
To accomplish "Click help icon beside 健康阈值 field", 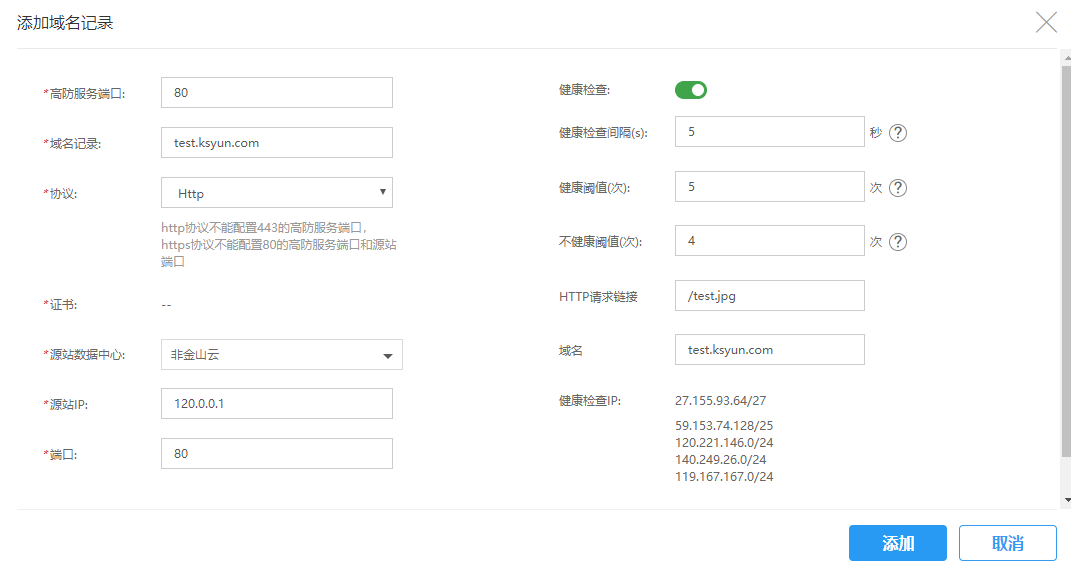I will pyautogui.click(x=898, y=188).
